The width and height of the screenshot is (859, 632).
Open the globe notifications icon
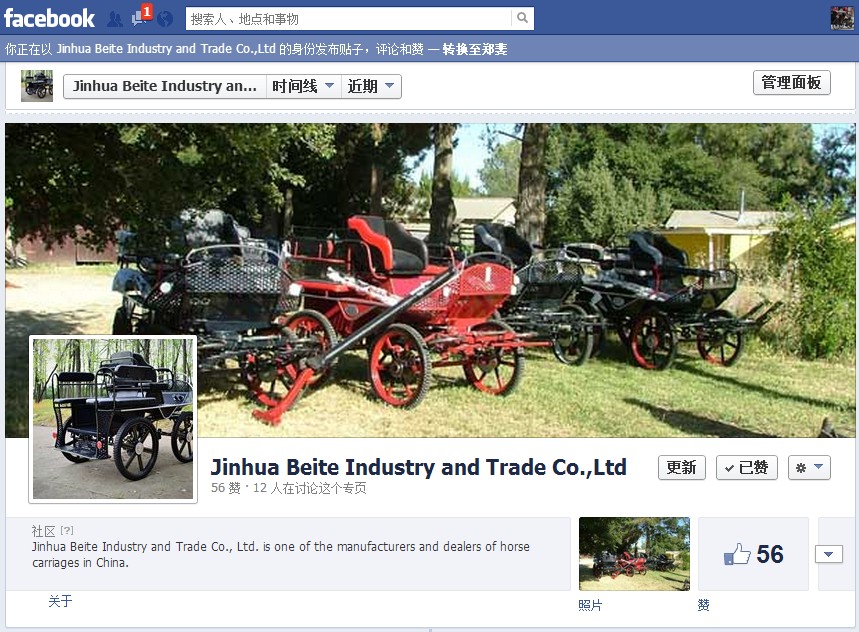coord(165,19)
